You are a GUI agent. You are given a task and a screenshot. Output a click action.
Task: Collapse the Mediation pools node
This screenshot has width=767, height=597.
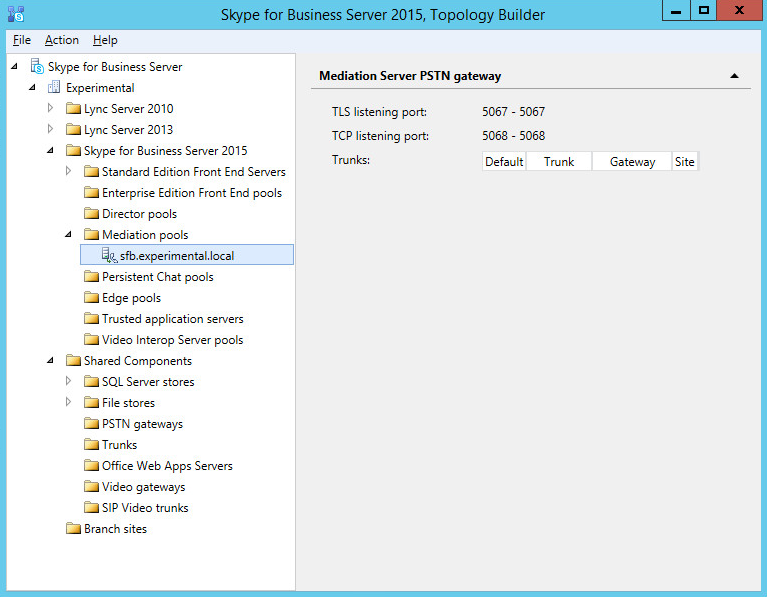69,235
